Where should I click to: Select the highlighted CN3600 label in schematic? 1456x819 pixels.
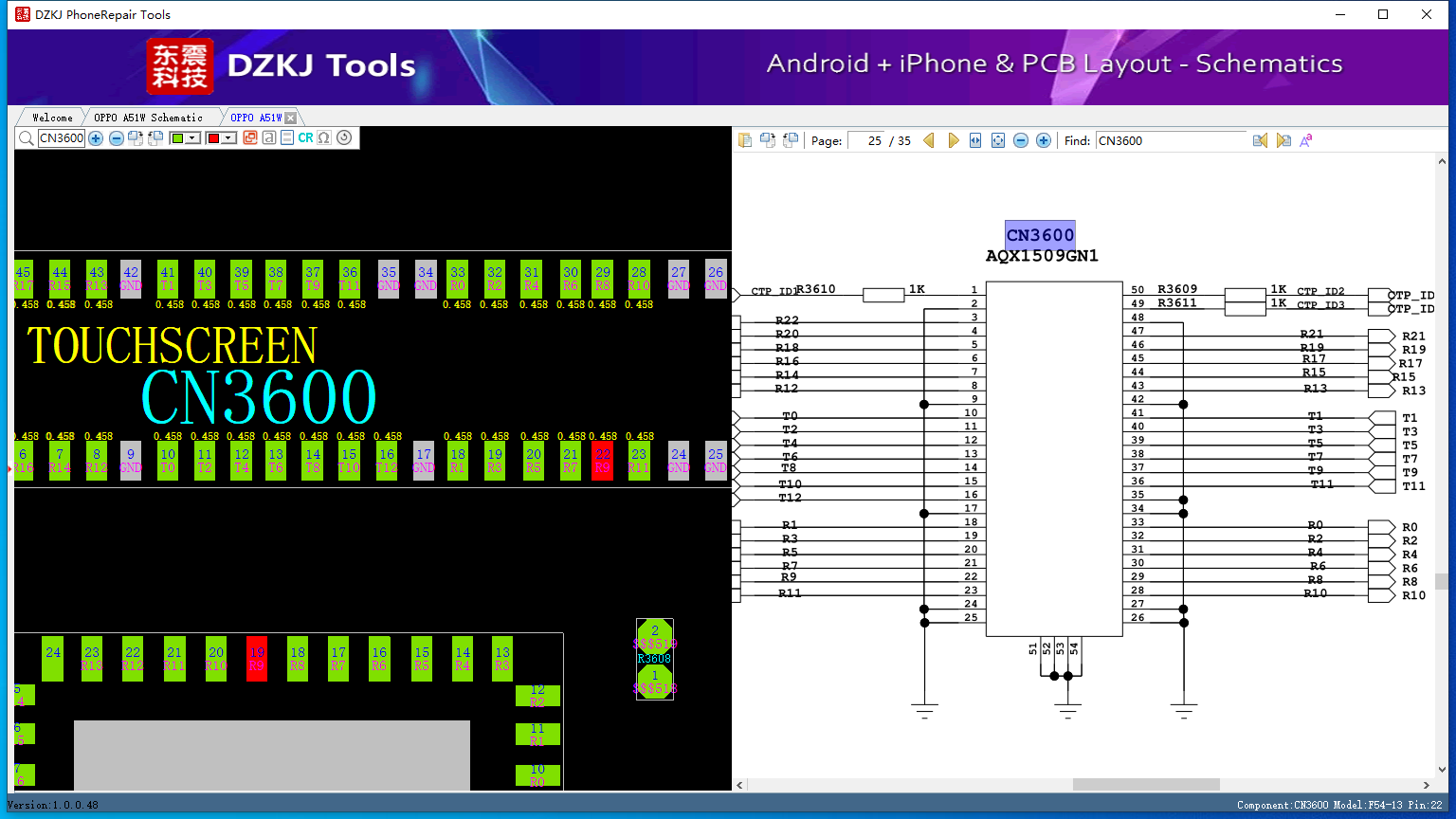point(1040,235)
